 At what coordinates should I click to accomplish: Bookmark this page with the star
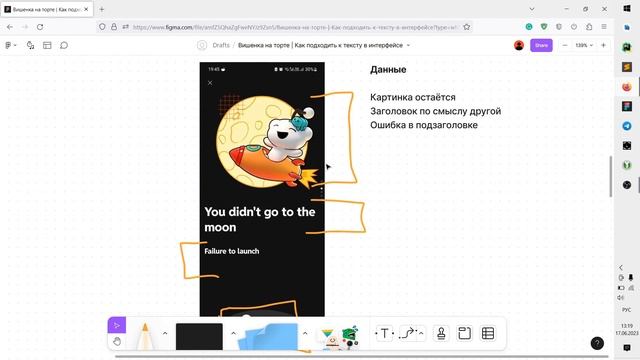coord(467,27)
